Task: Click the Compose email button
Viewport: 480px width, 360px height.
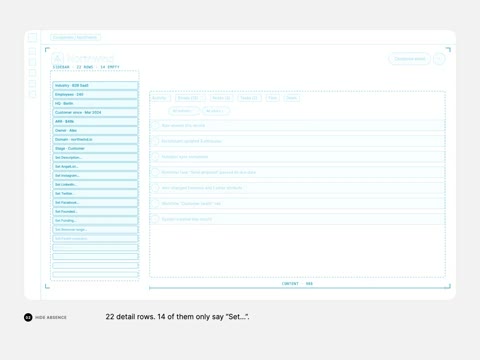Action: pyautogui.click(x=410, y=59)
